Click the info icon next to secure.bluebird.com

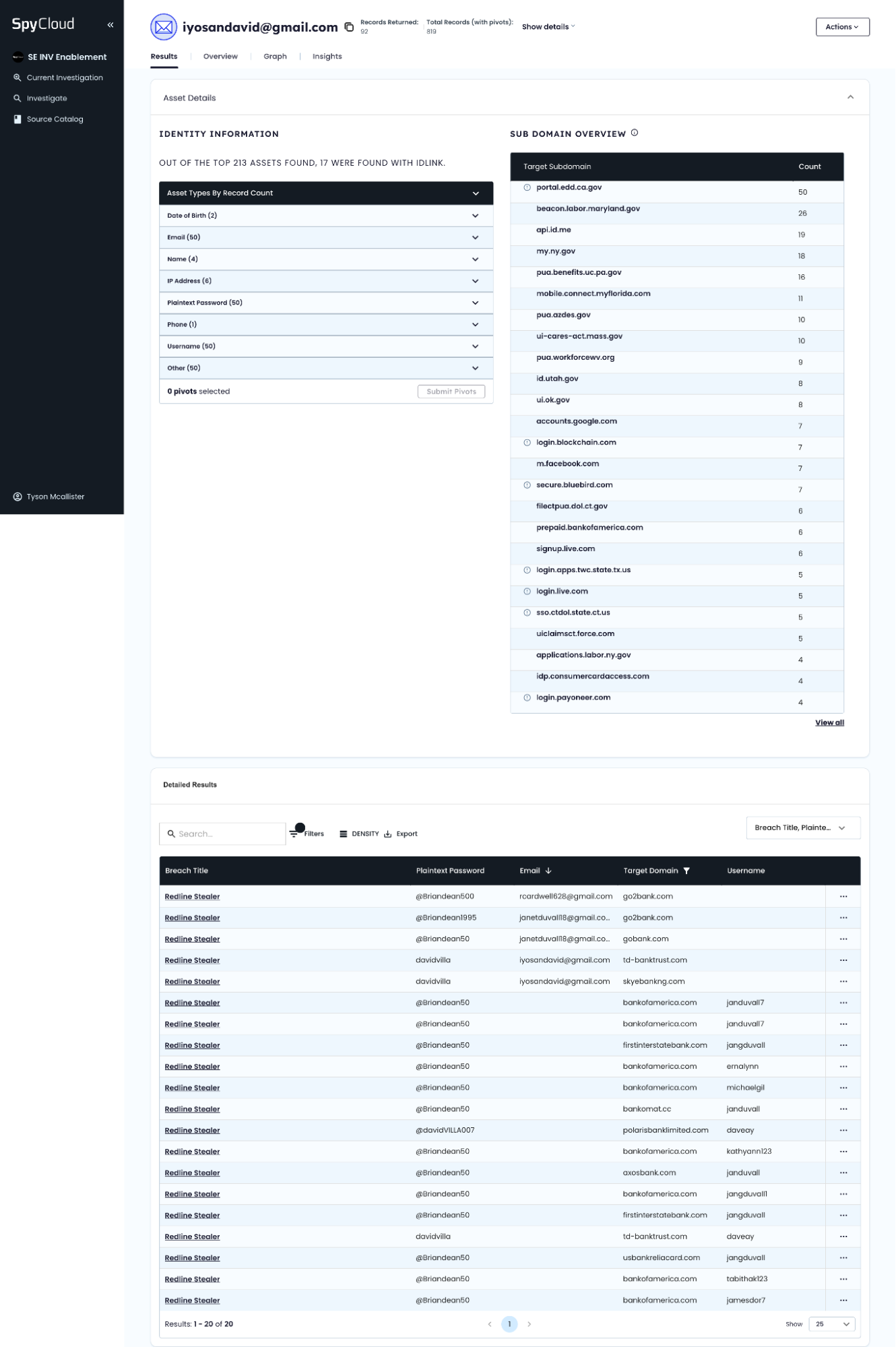[x=527, y=485]
